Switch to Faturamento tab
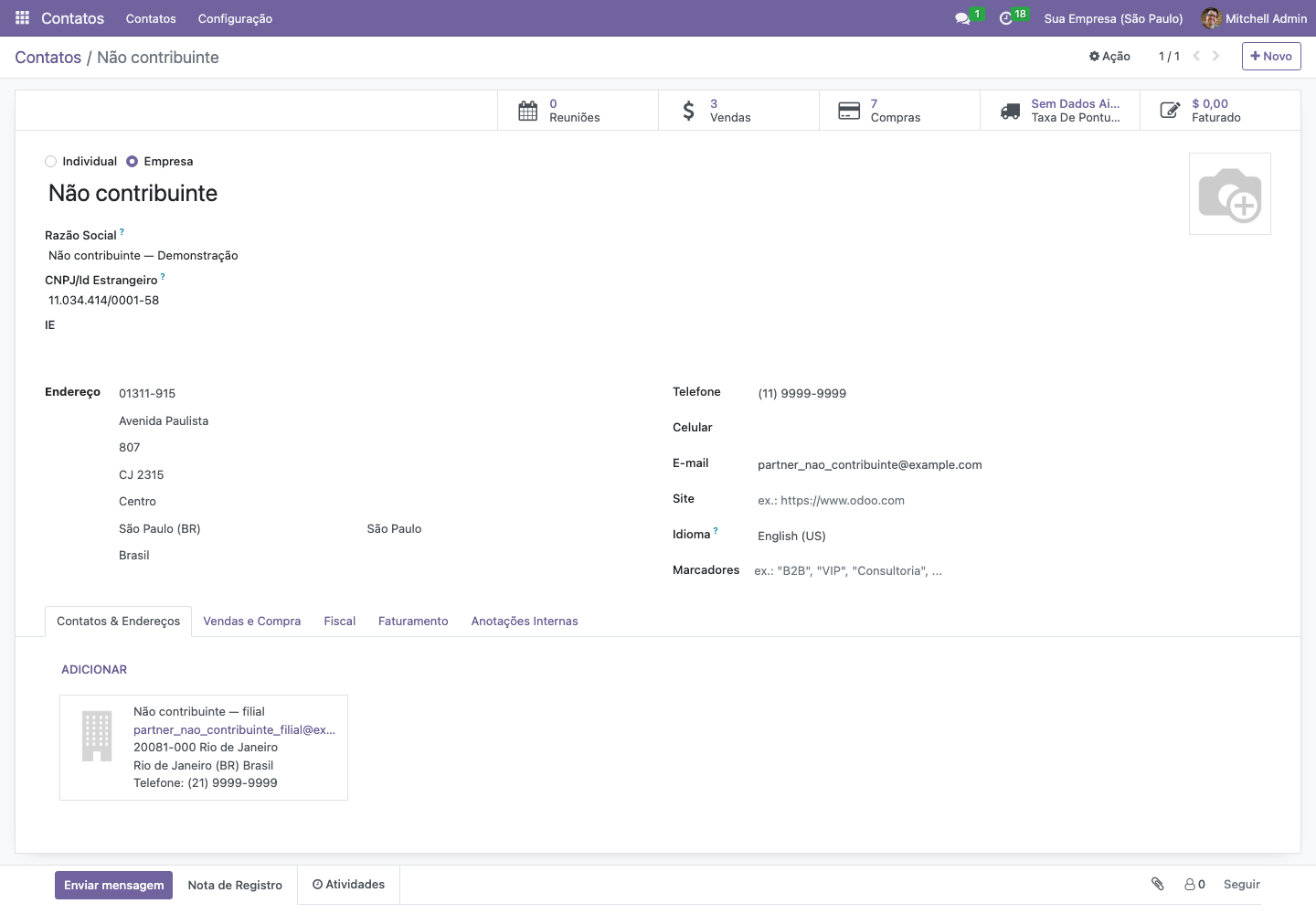Screen dimensions: 1316x914 [413, 622]
